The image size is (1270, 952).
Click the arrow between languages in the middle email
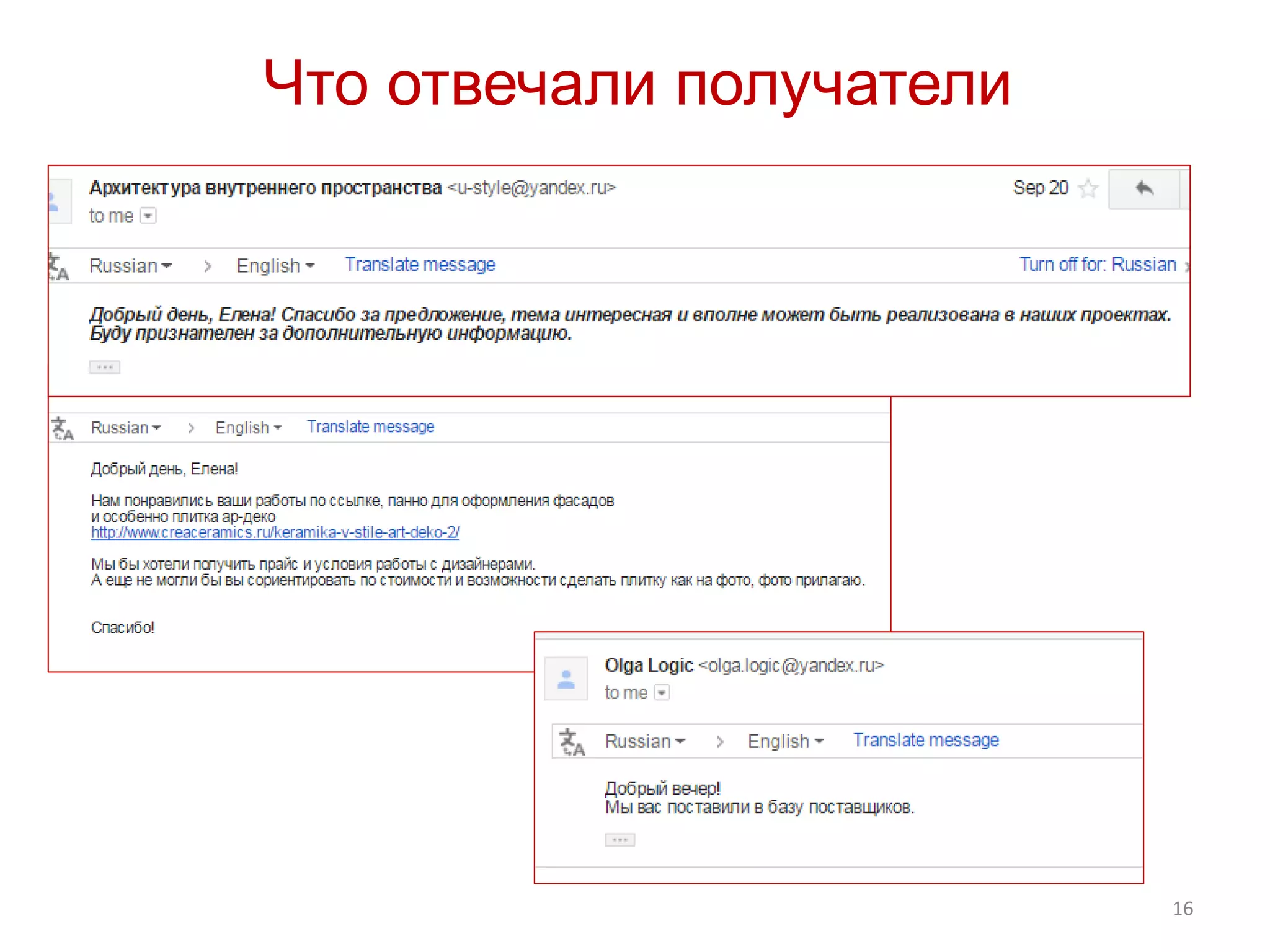(x=191, y=428)
